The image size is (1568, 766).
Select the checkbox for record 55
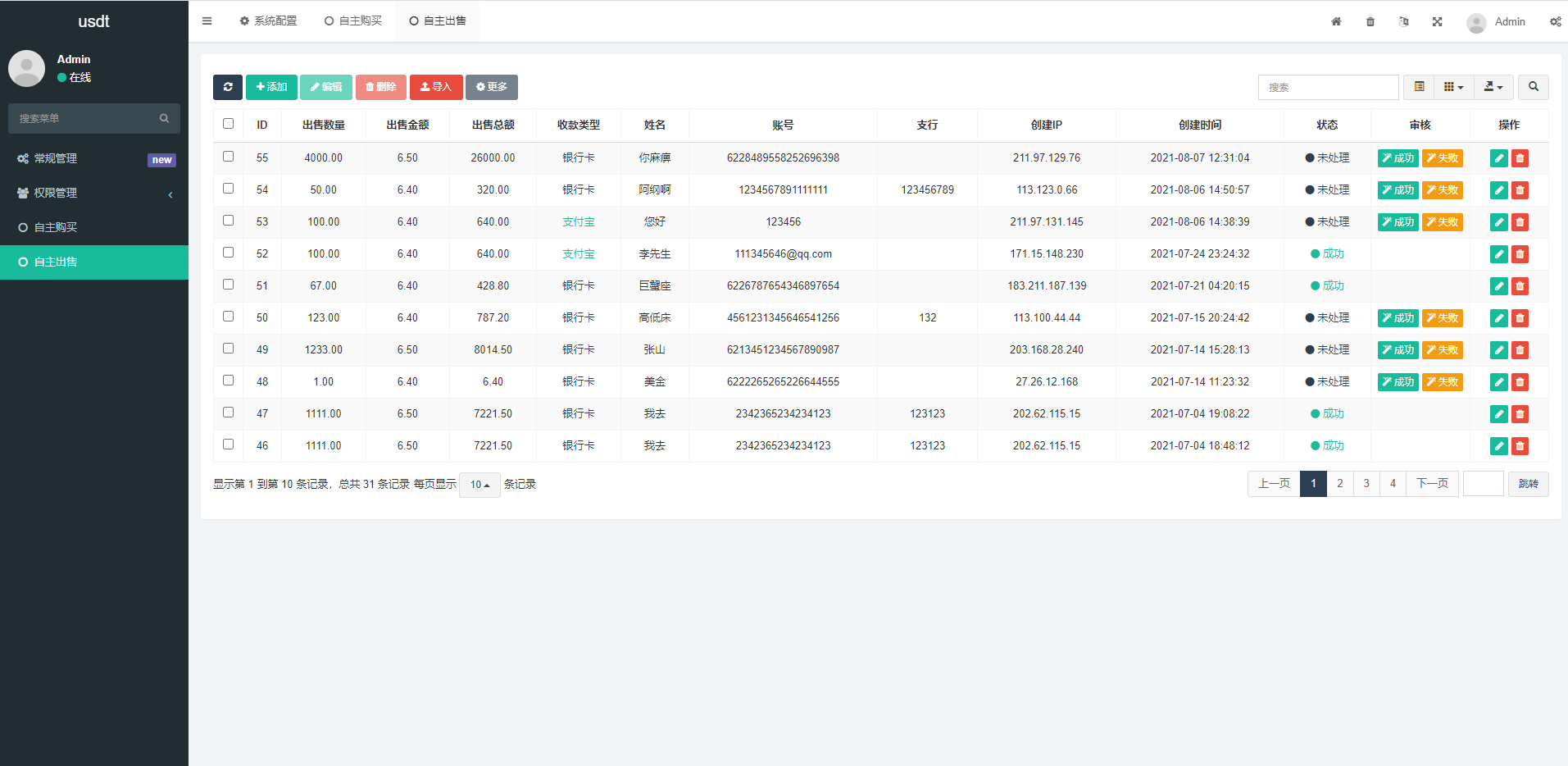pyautogui.click(x=228, y=156)
